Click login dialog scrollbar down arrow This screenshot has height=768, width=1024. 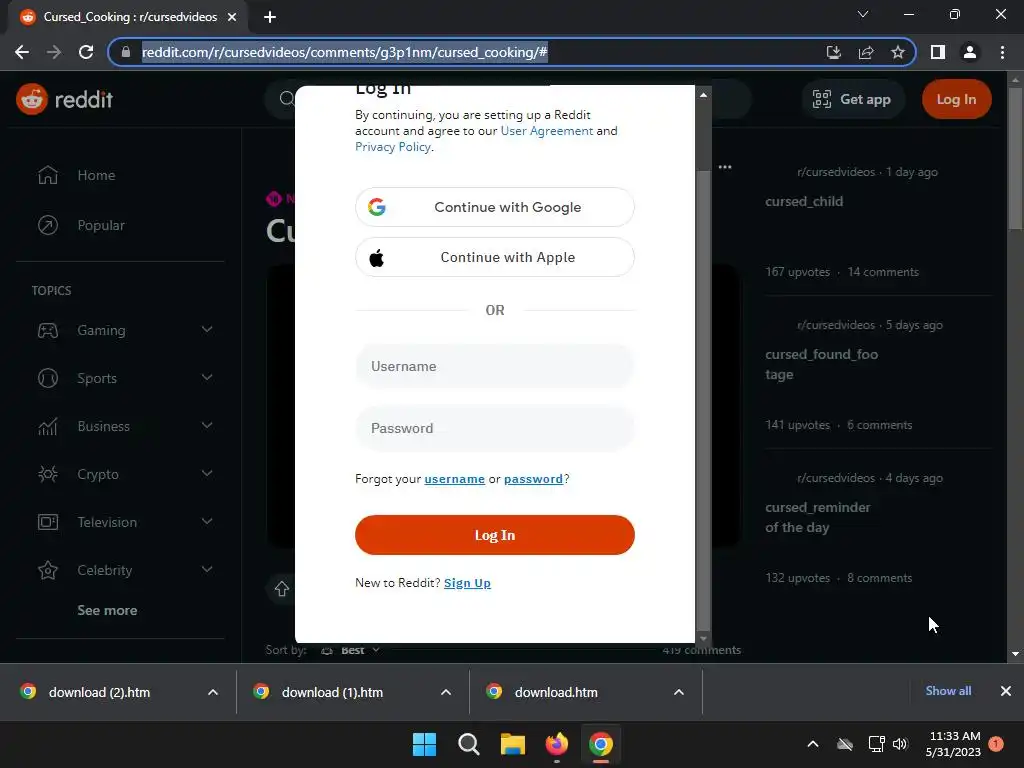click(703, 639)
